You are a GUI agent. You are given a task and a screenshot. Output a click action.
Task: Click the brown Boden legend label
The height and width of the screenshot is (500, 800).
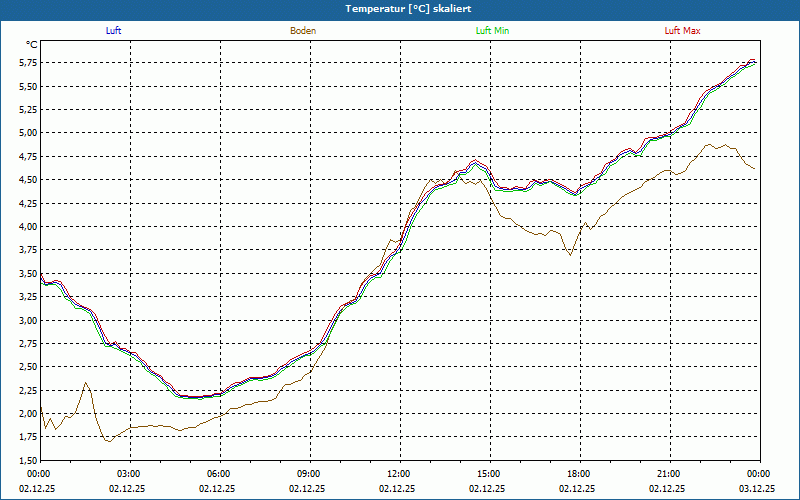pos(303,31)
